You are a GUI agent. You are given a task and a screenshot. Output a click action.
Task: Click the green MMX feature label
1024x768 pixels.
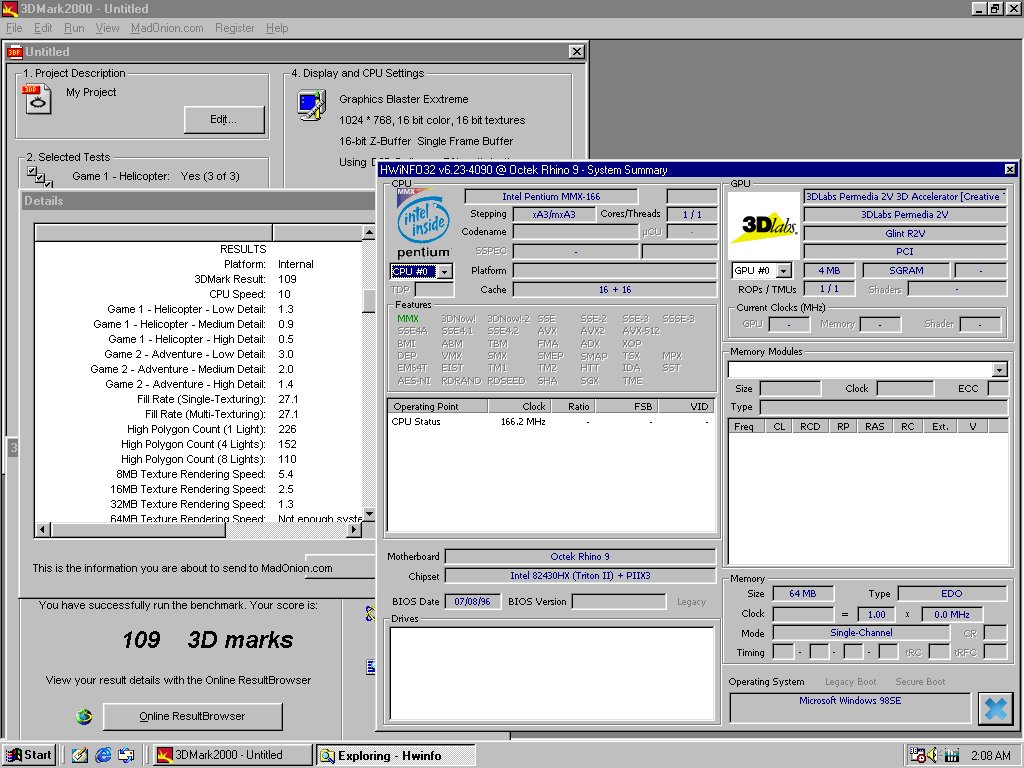(408, 319)
